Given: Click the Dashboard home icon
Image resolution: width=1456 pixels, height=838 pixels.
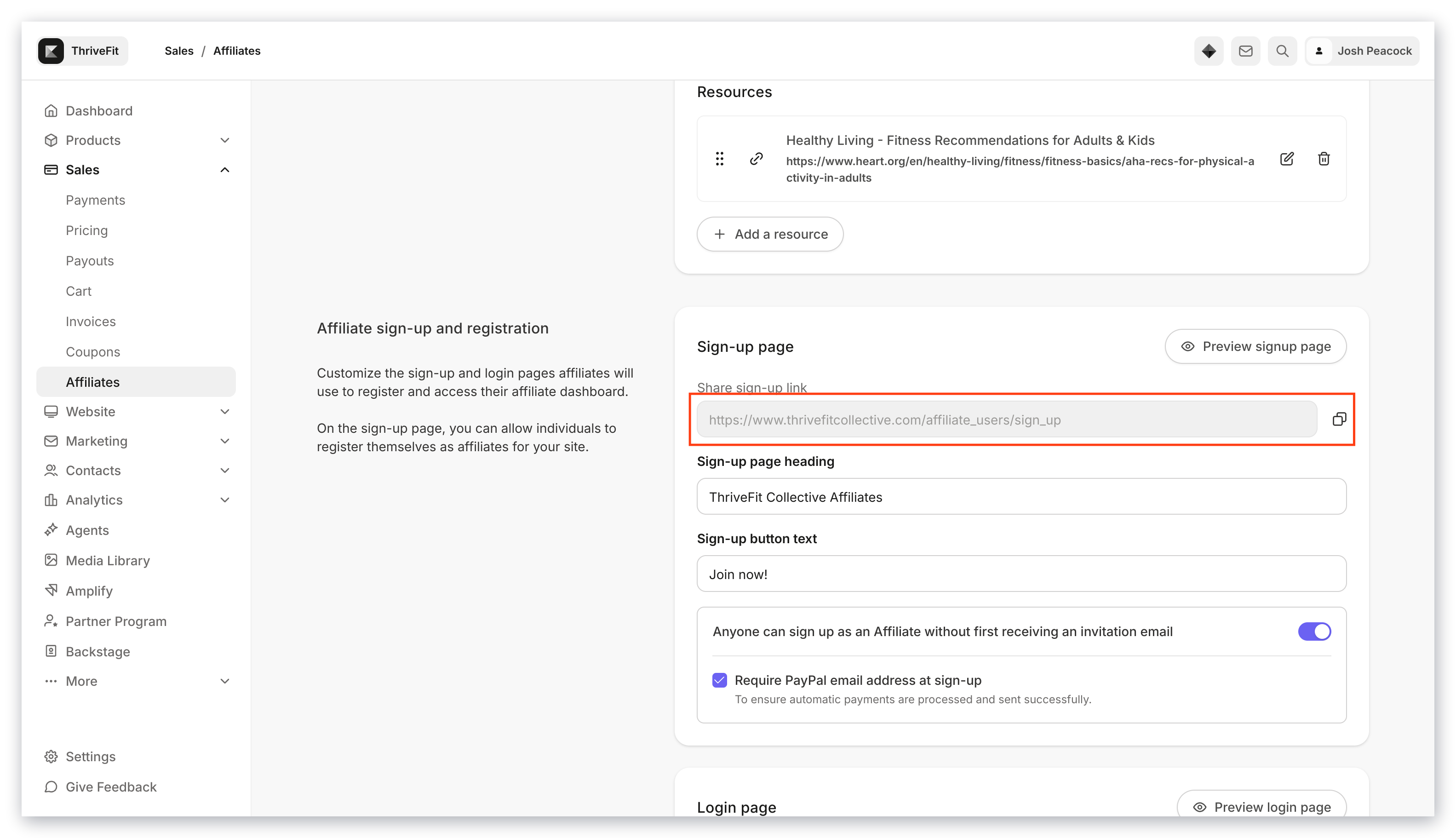Looking at the screenshot, I should pos(51,110).
